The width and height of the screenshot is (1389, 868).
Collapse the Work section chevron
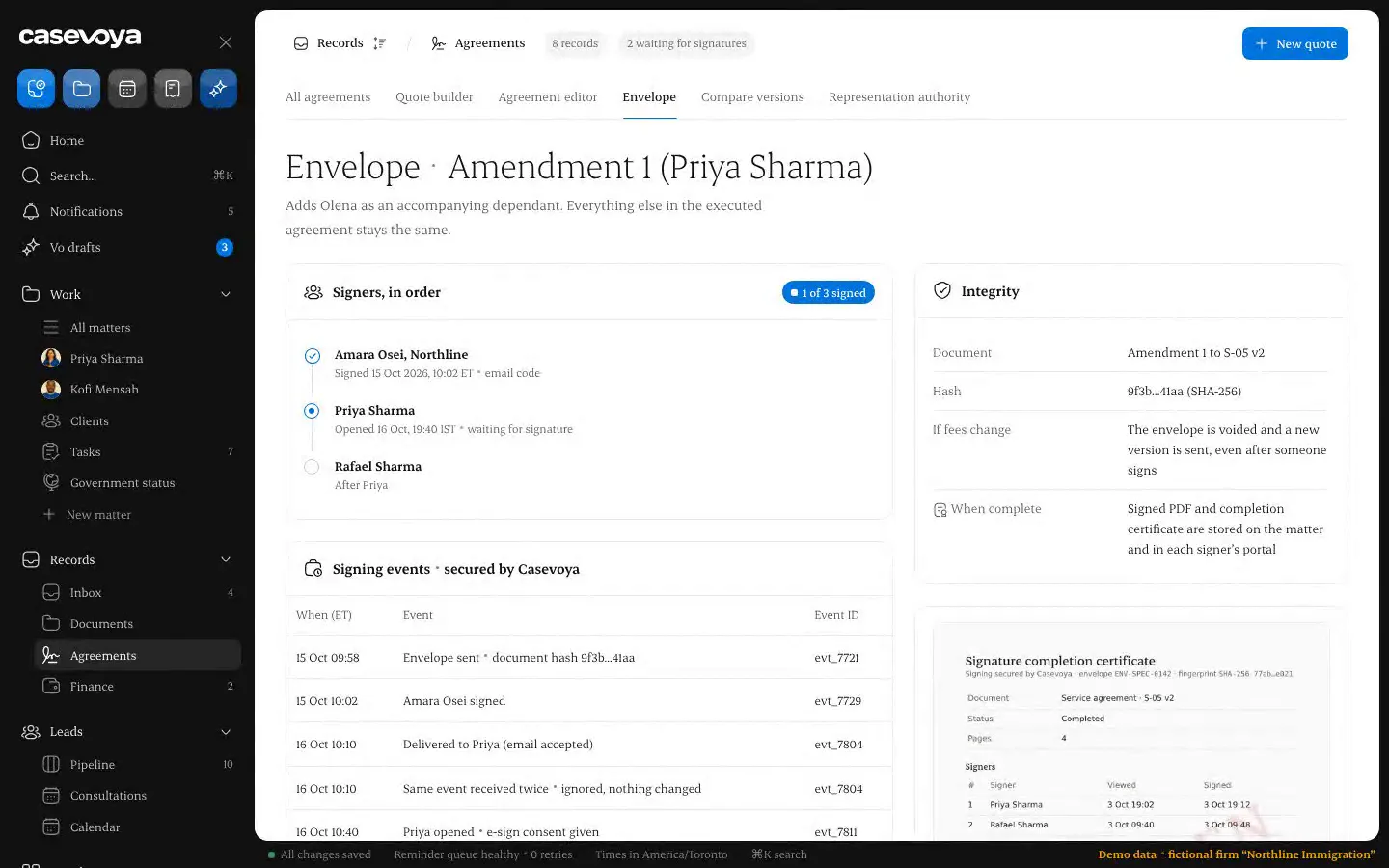pos(226,294)
